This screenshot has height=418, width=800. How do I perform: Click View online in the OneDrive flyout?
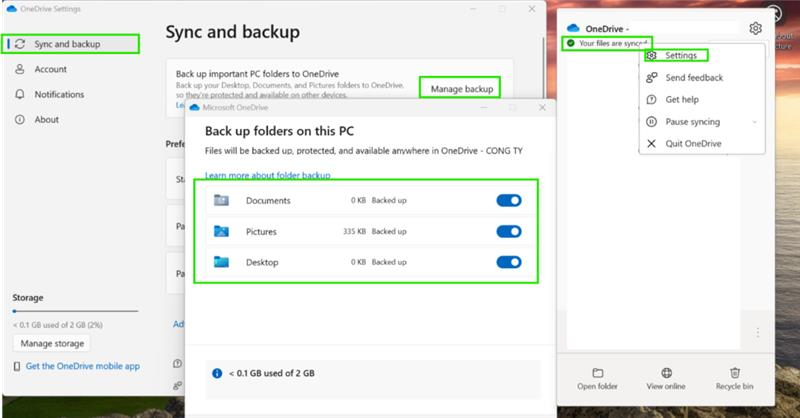click(666, 379)
